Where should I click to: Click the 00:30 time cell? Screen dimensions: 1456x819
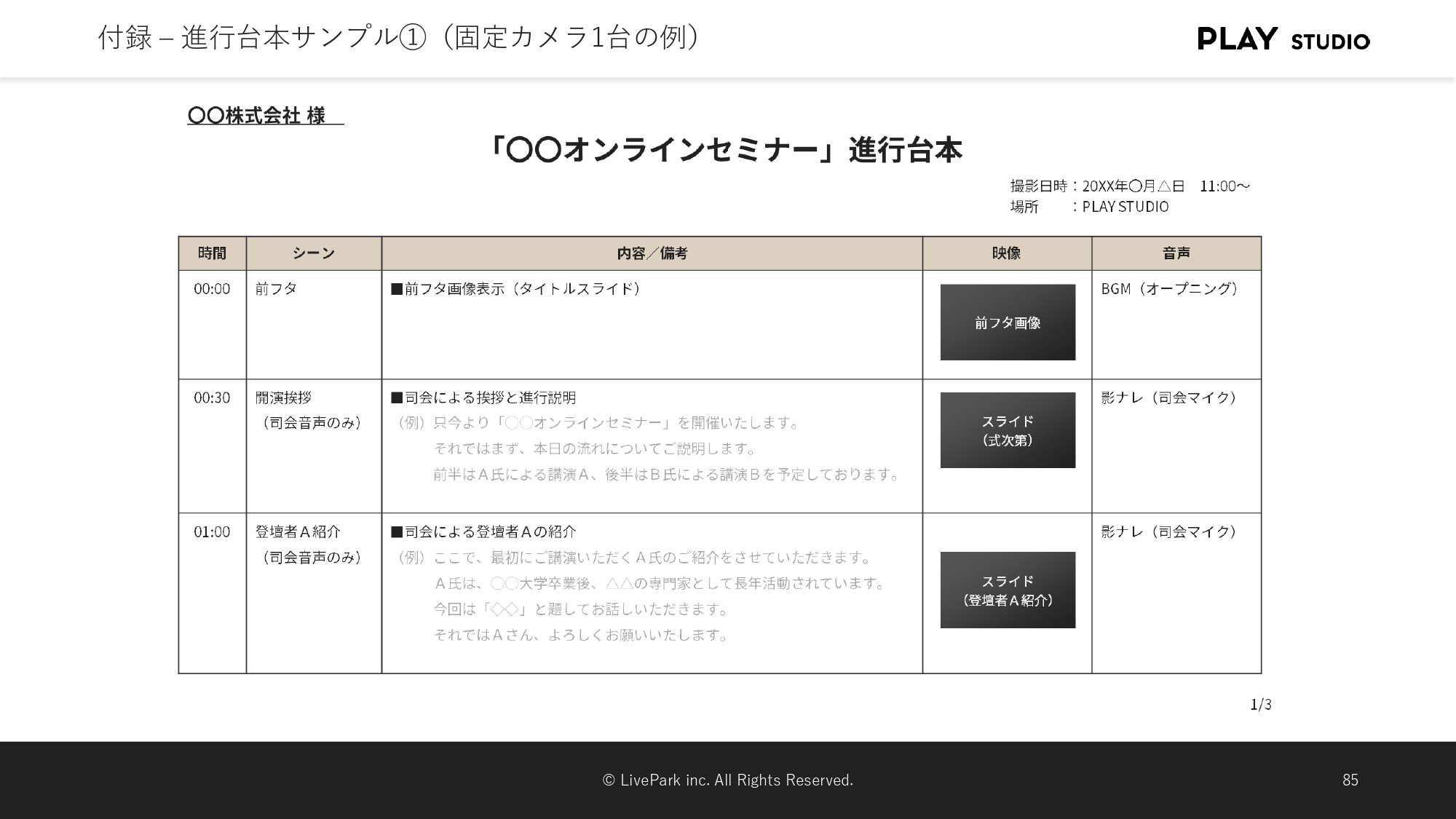pos(212,398)
